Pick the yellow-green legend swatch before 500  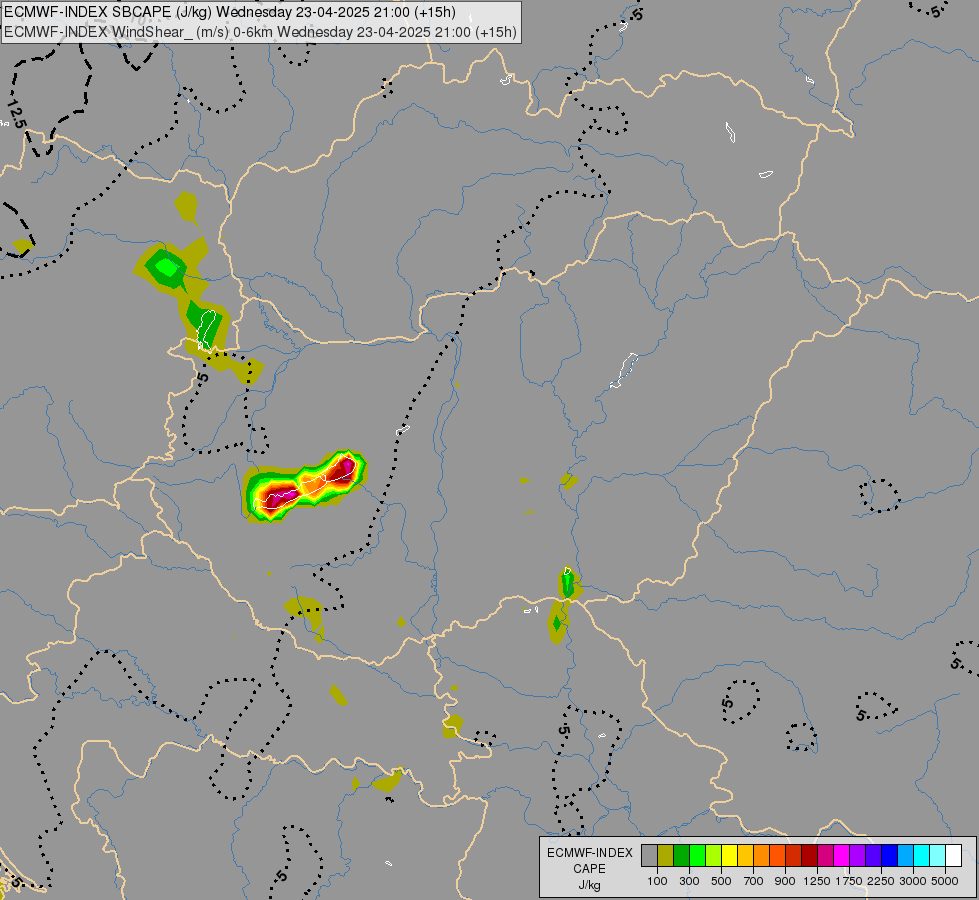(713, 856)
